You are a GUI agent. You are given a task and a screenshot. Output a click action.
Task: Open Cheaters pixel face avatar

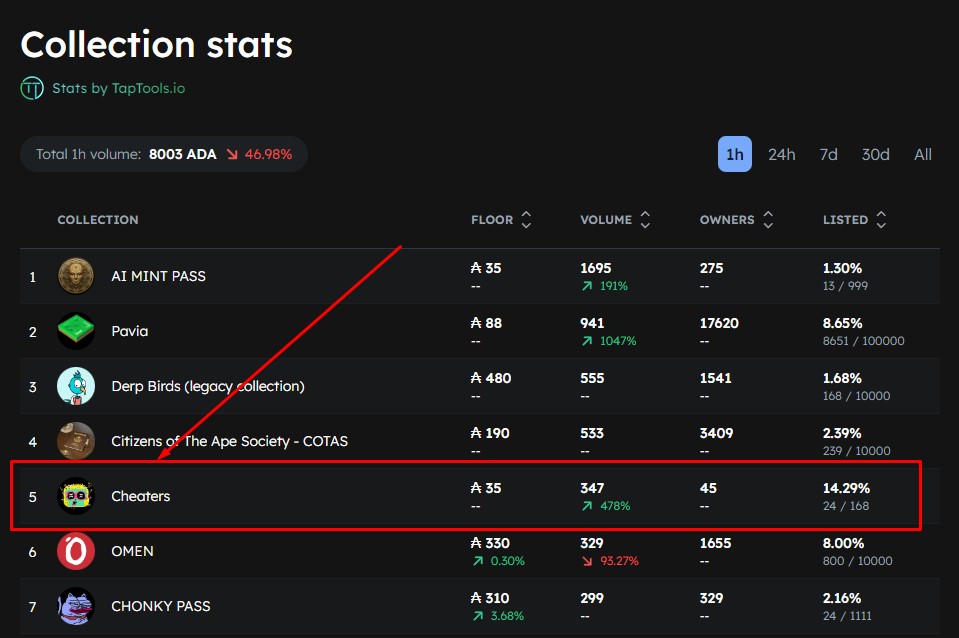pos(76,496)
